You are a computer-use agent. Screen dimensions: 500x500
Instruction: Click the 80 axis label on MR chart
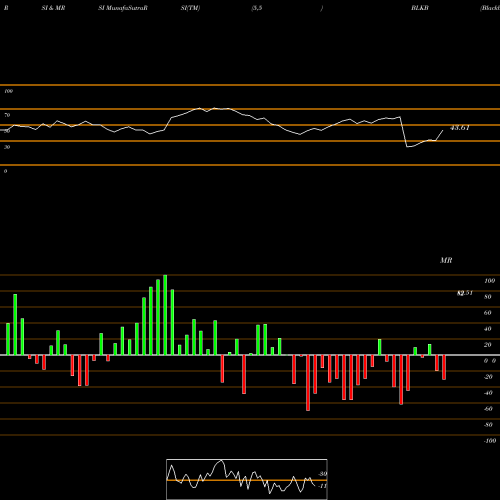click(488, 297)
